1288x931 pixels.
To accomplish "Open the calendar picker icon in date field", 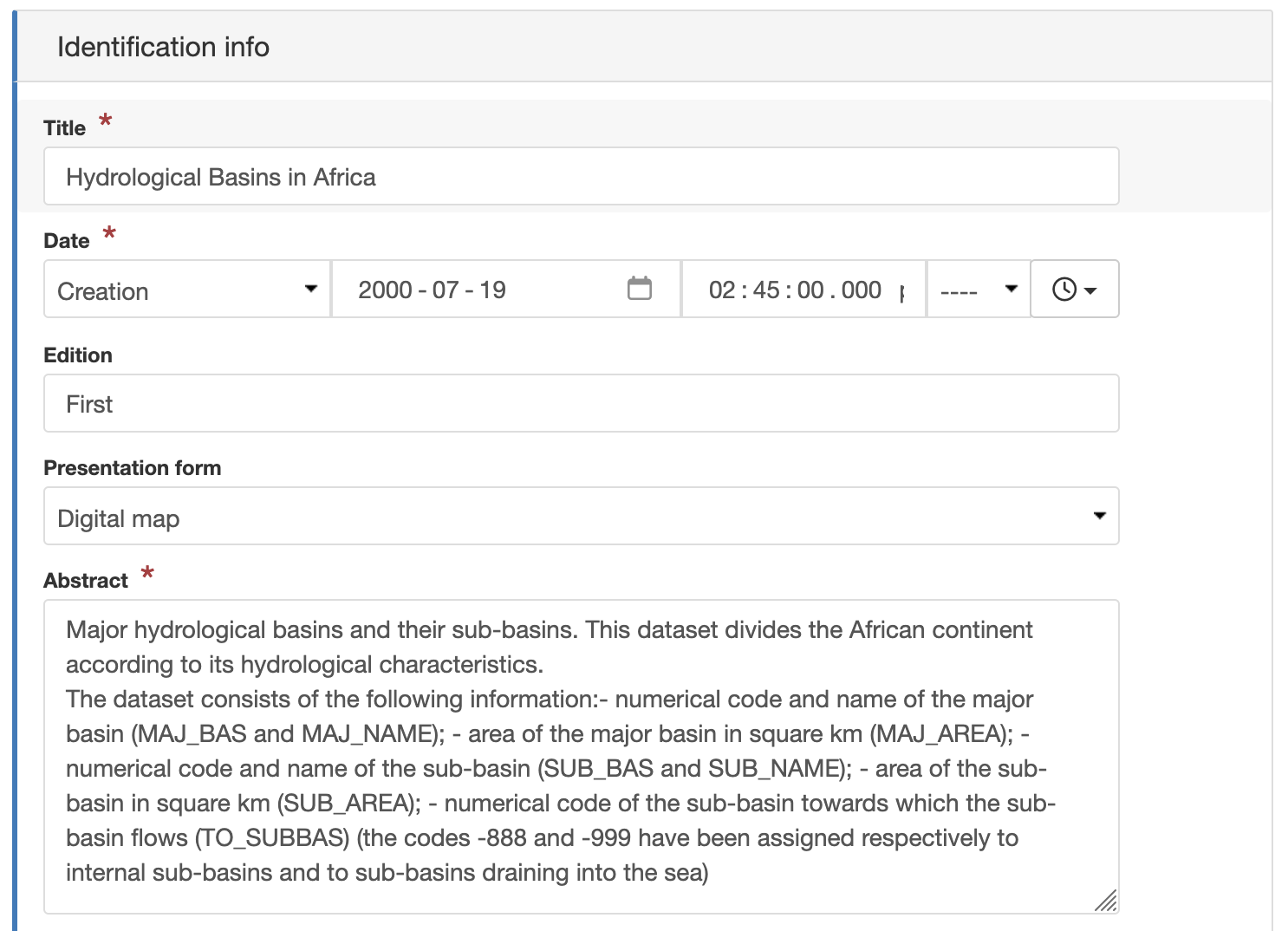I will tap(639, 289).
